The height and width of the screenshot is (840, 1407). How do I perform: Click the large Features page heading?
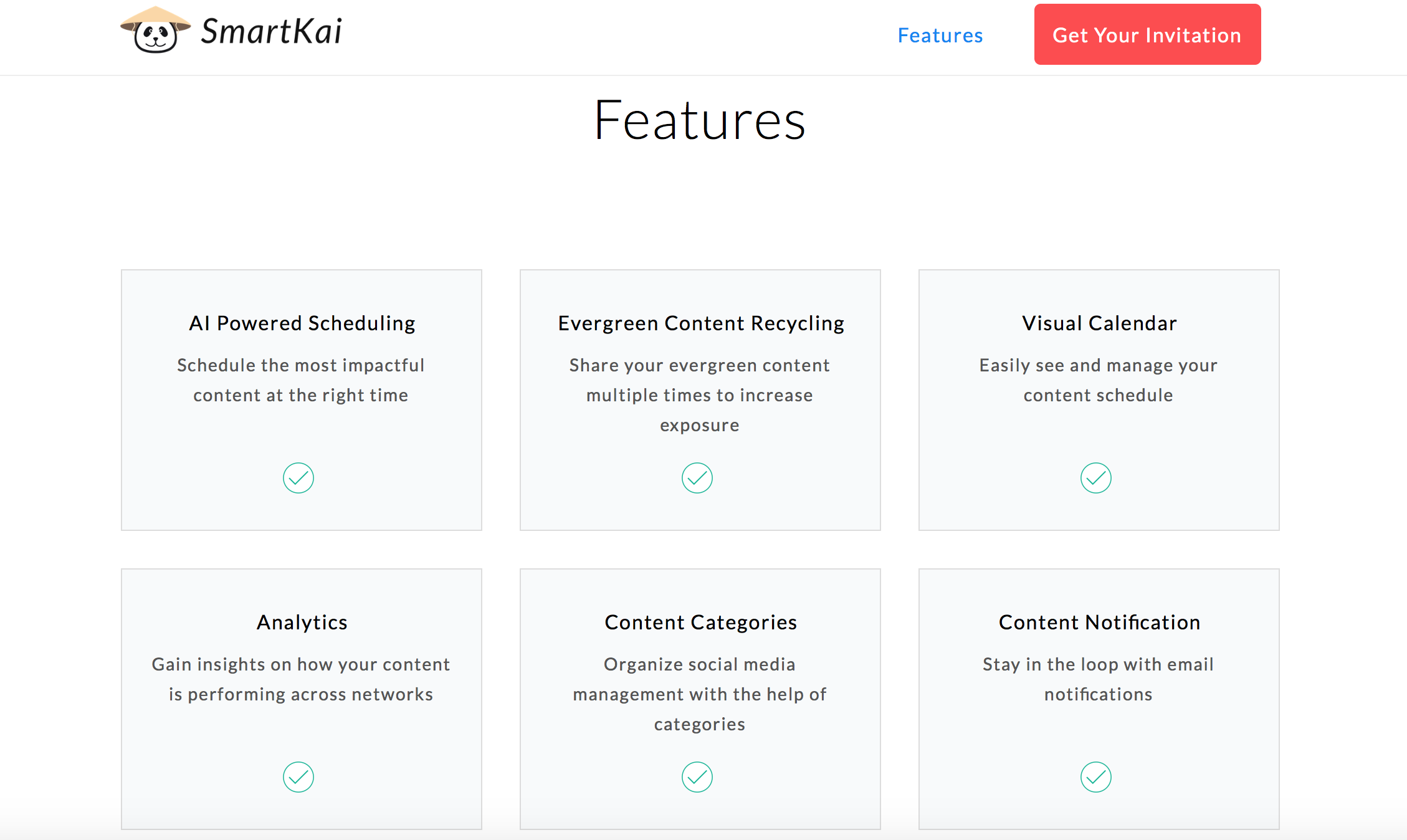coord(700,120)
